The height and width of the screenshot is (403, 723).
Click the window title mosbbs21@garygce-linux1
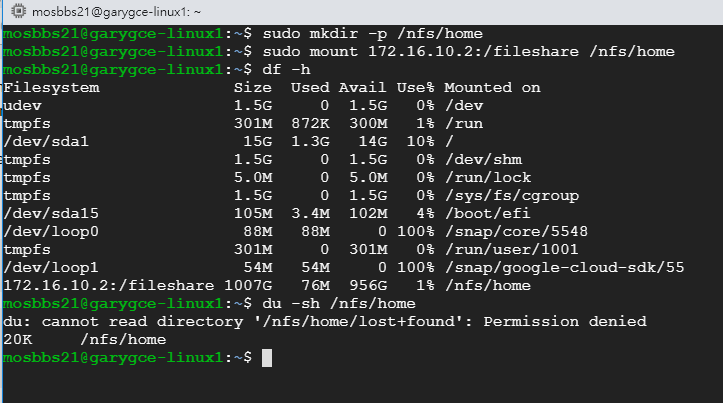click(117, 12)
